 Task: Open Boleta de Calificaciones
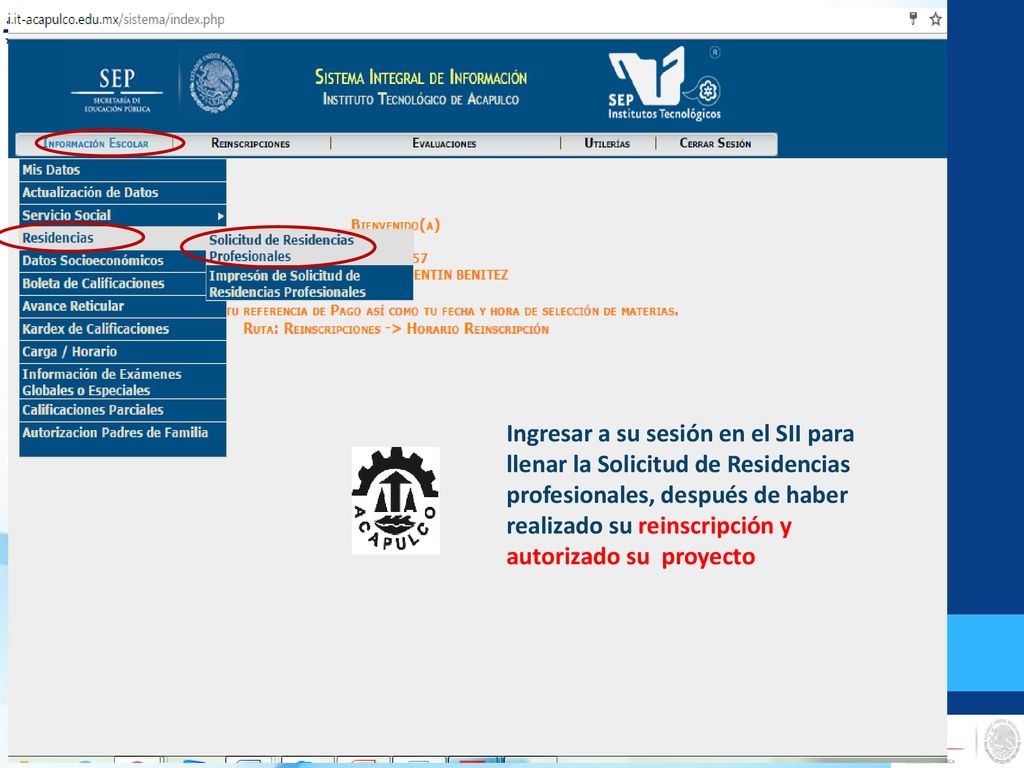point(113,283)
